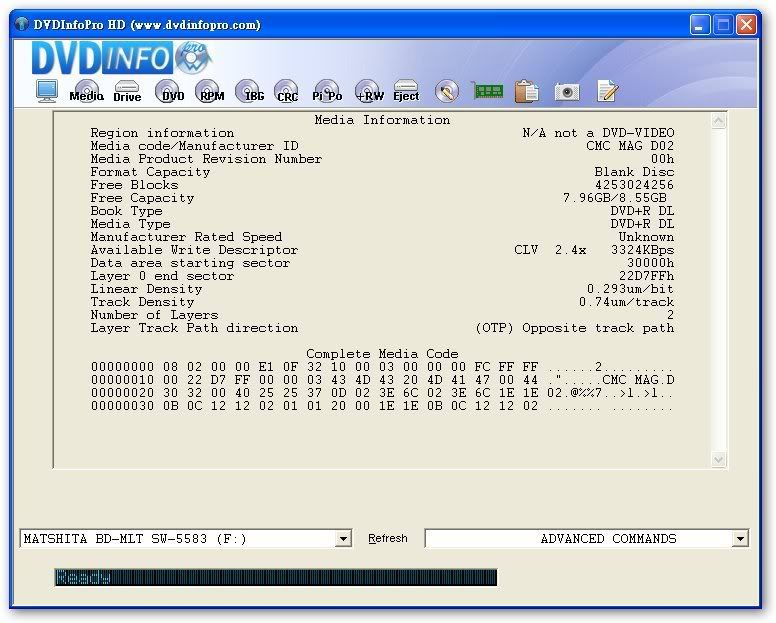The width and height of the screenshot is (776, 623).
Task: Click 'Layer 0 end sector' value 22D7FFh
Action: pyautogui.click(x=646, y=276)
